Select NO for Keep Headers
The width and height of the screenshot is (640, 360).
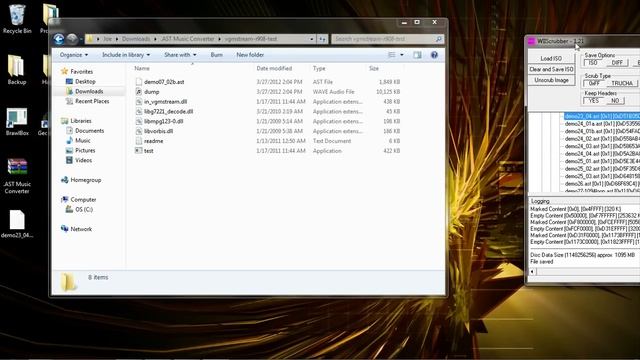615,100
